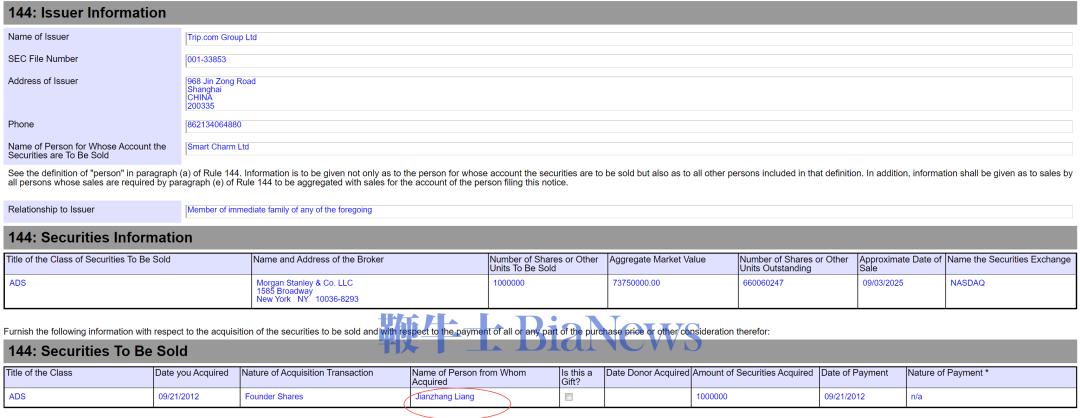1080x418 pixels.
Task: Click the Smart Charm Ltd field
Action: [628, 148]
